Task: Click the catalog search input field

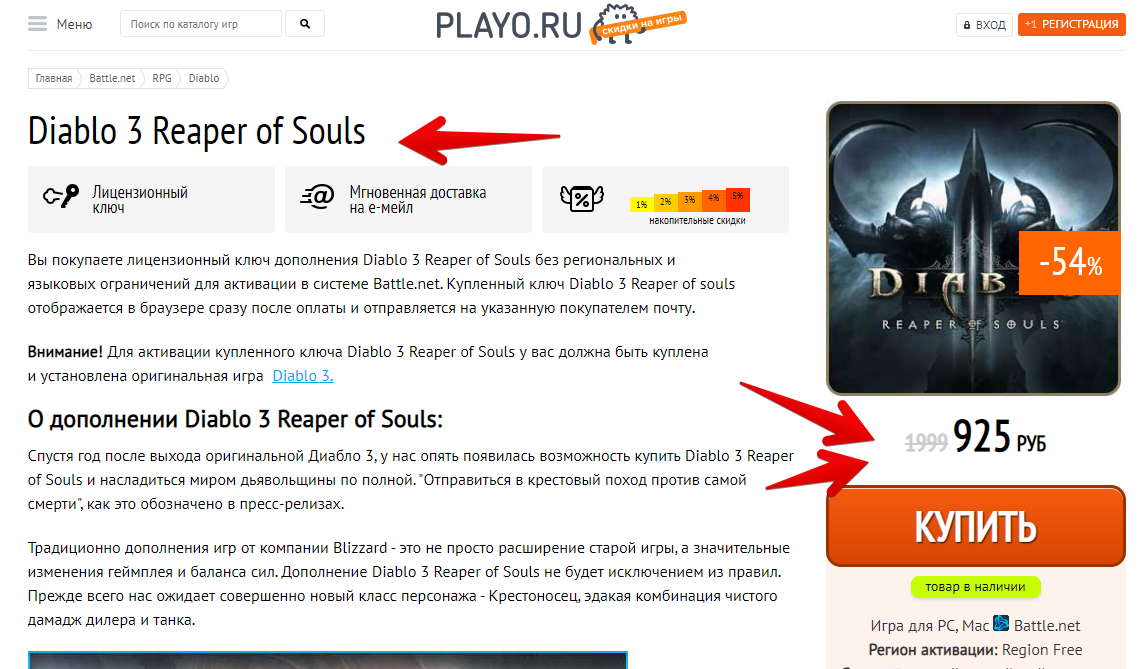Action: coord(201,24)
